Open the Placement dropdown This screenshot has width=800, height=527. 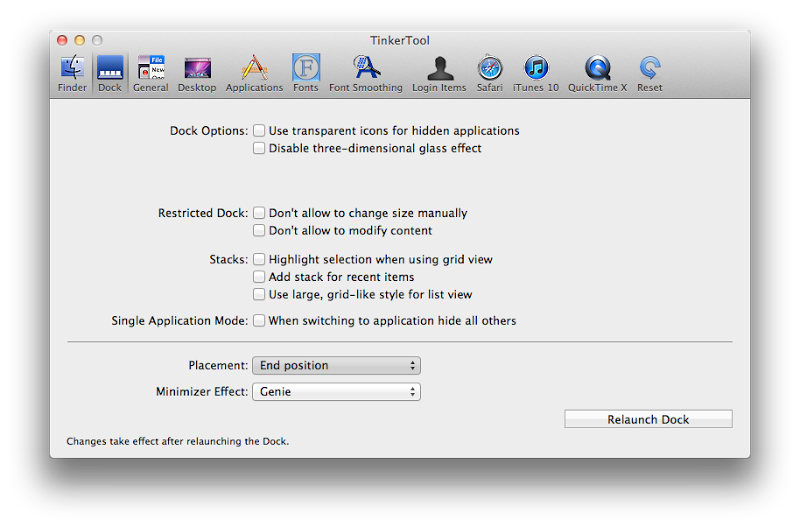336,365
